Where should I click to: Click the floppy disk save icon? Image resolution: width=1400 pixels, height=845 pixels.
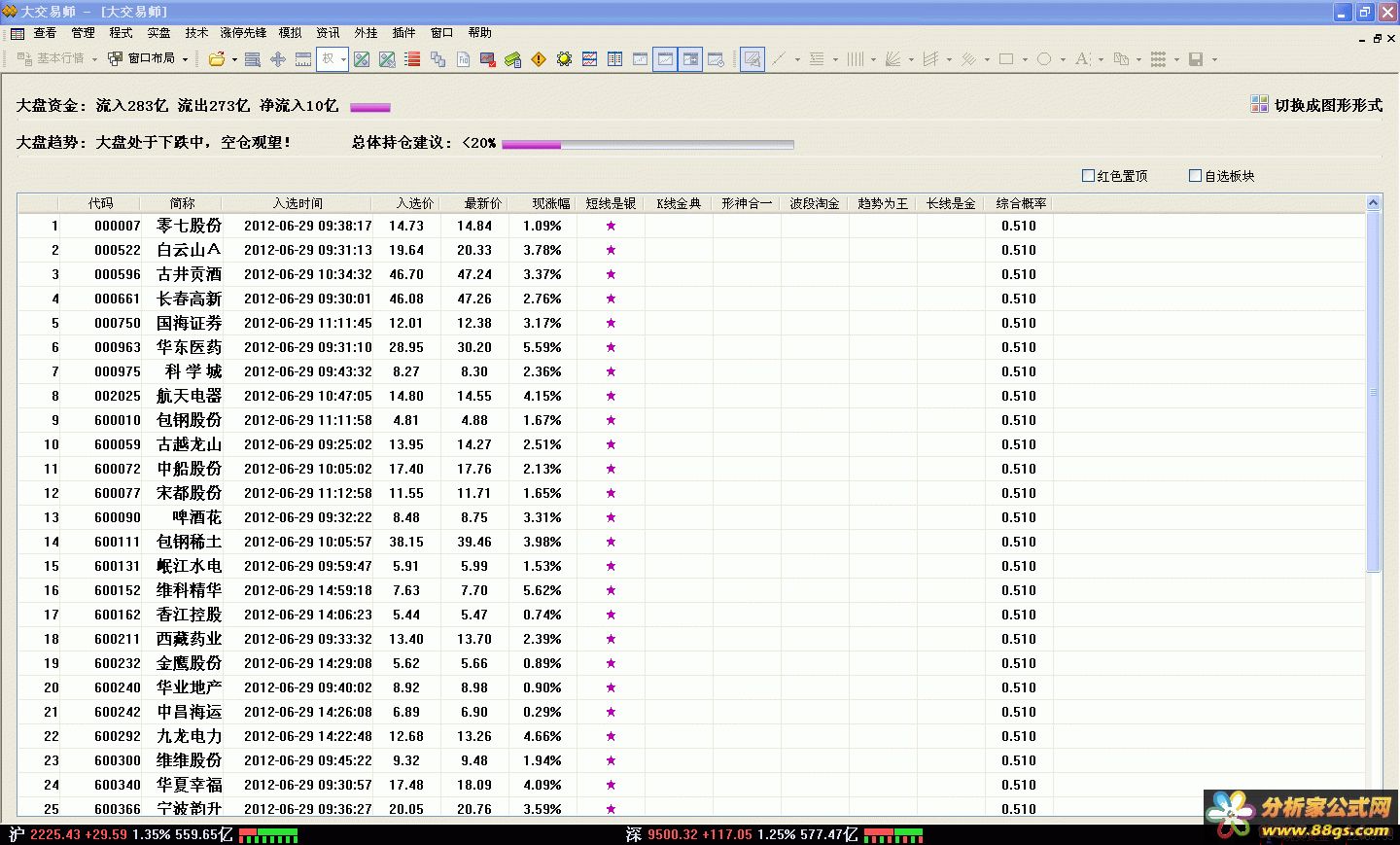(1196, 59)
